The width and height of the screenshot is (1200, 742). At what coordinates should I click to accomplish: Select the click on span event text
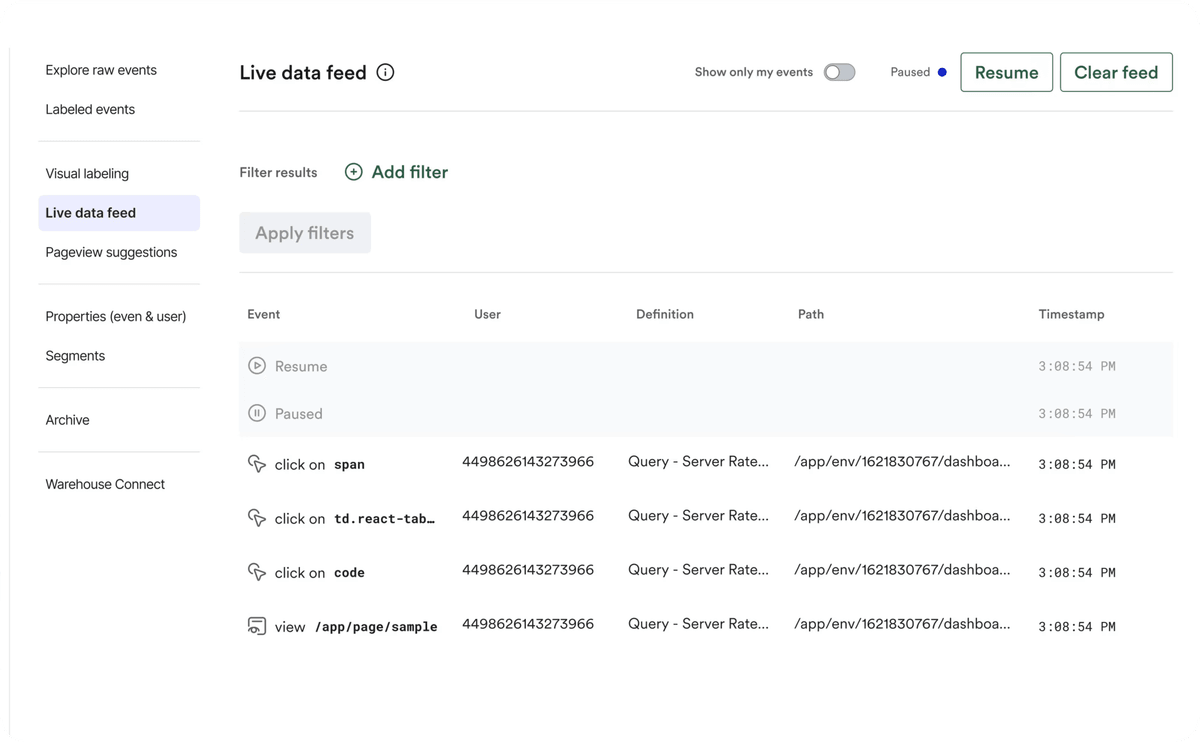[x=320, y=464]
